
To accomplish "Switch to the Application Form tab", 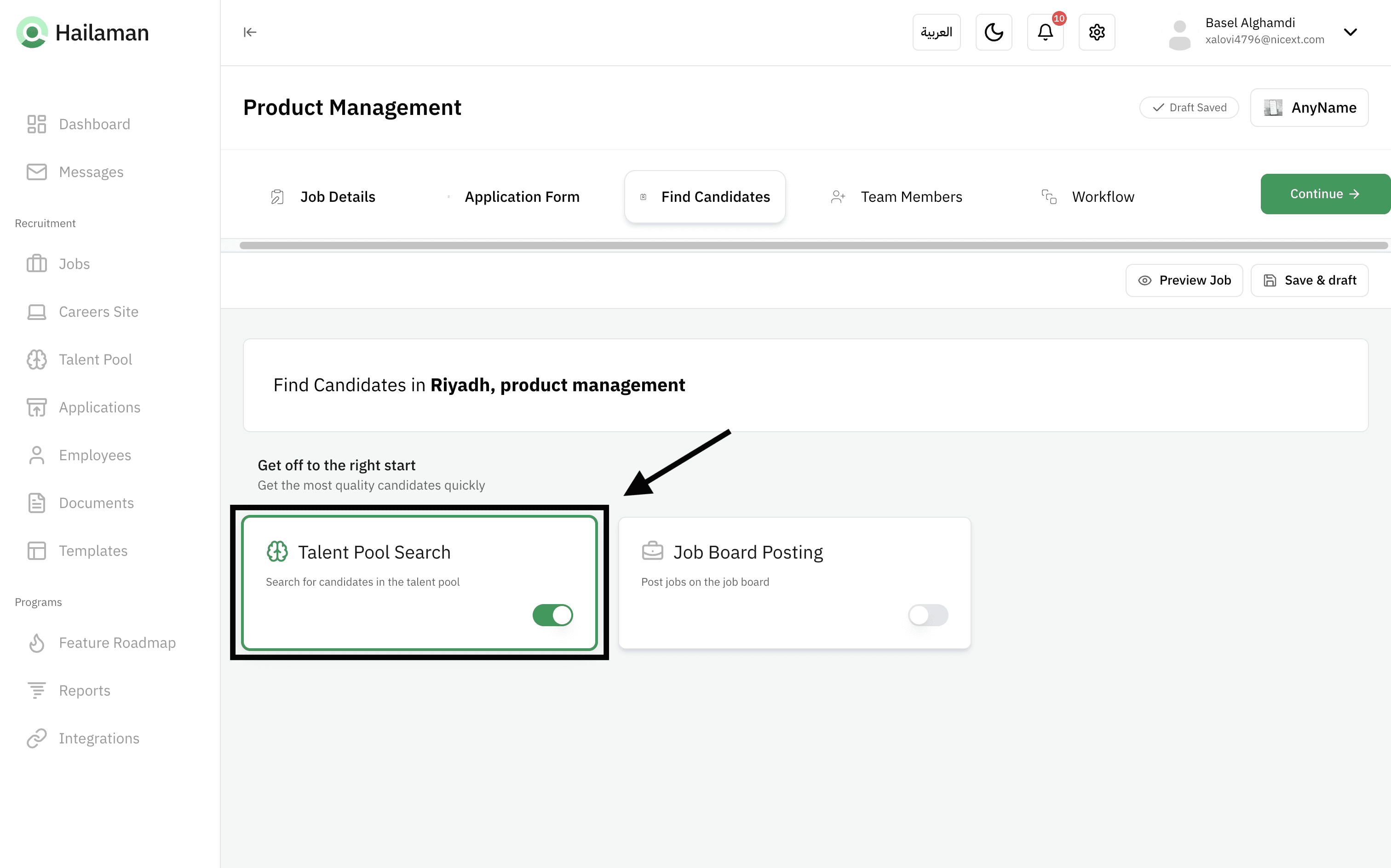I will [522, 197].
